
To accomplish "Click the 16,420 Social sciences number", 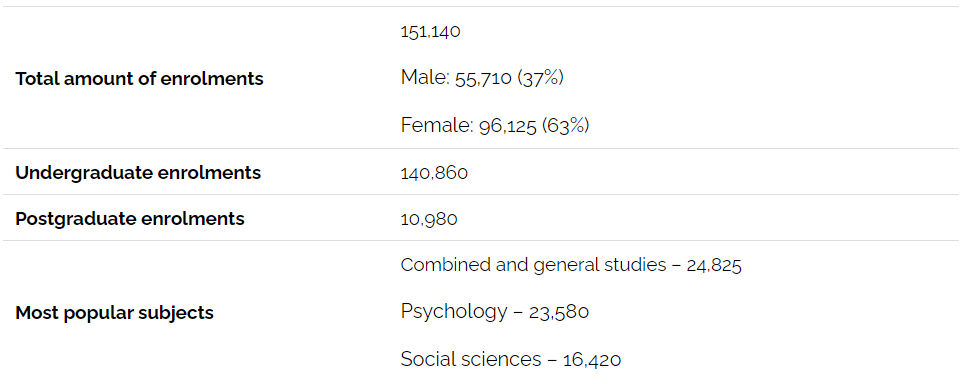I will [x=592, y=360].
